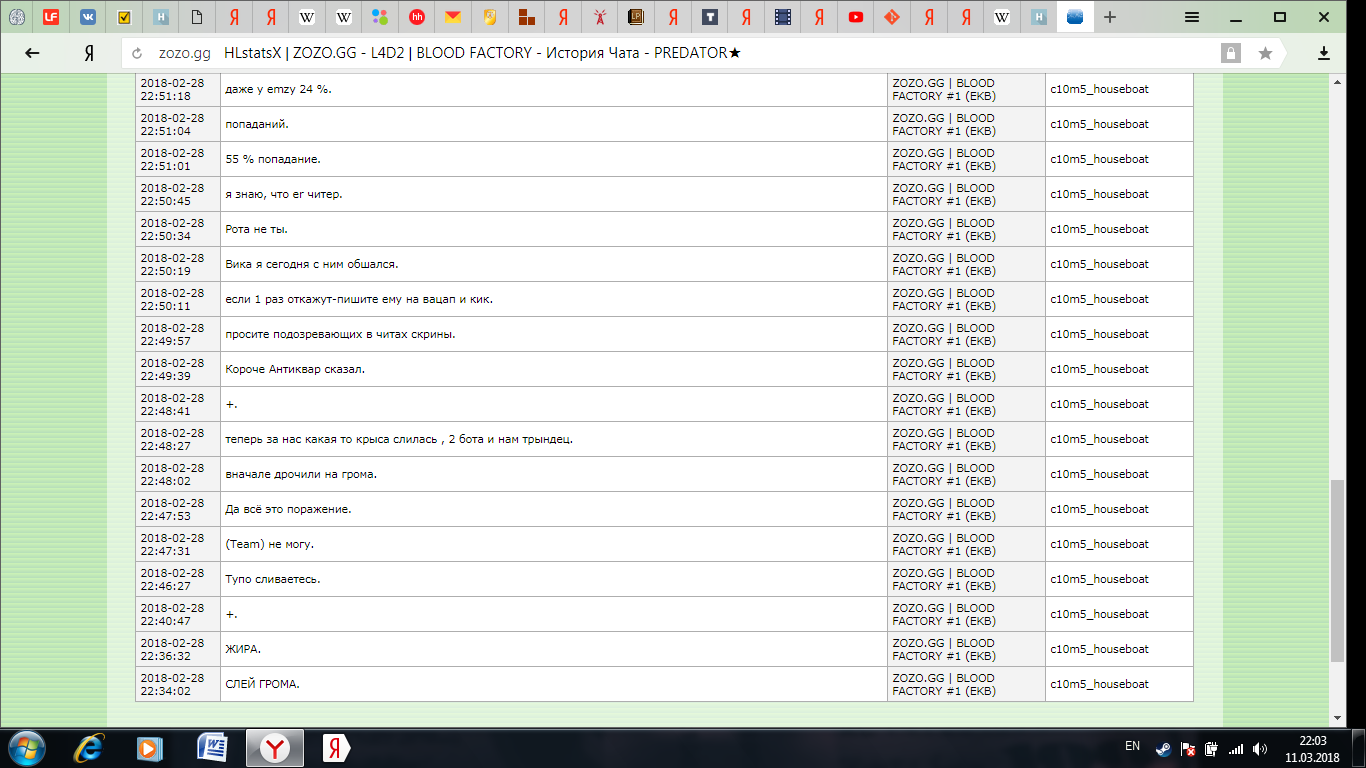Click the browser back arrow
Viewport: 1366px width, 768px height.
32,53
